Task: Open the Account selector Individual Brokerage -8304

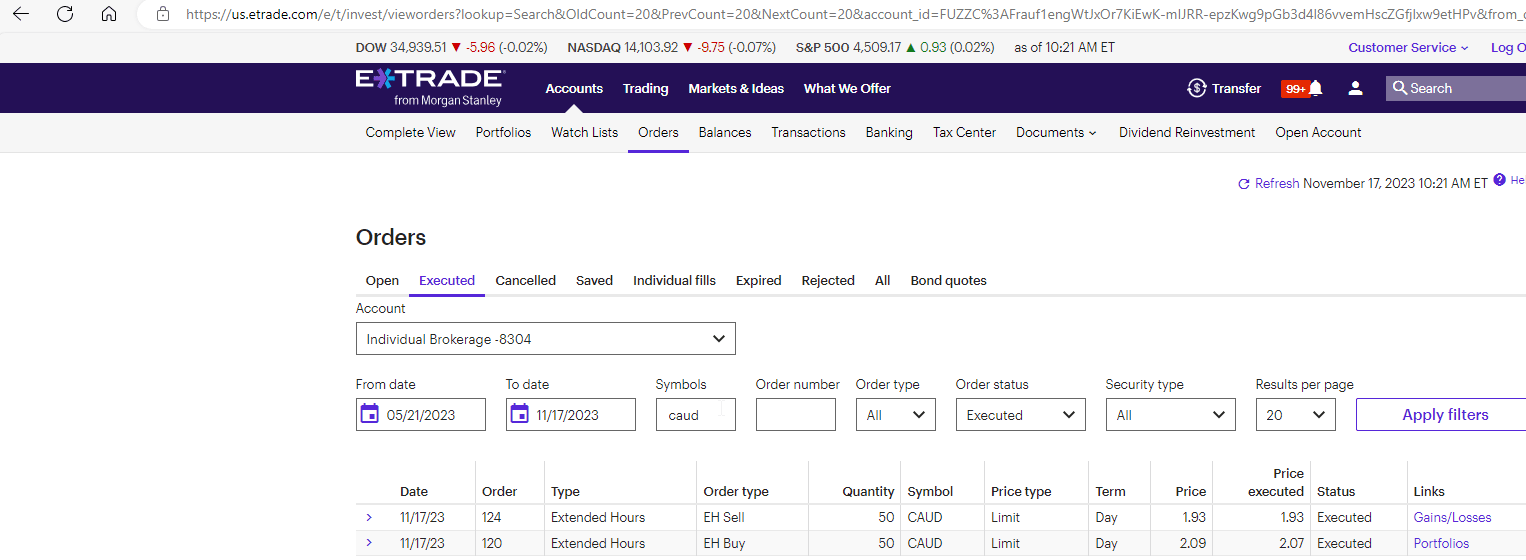Action: [x=546, y=339]
